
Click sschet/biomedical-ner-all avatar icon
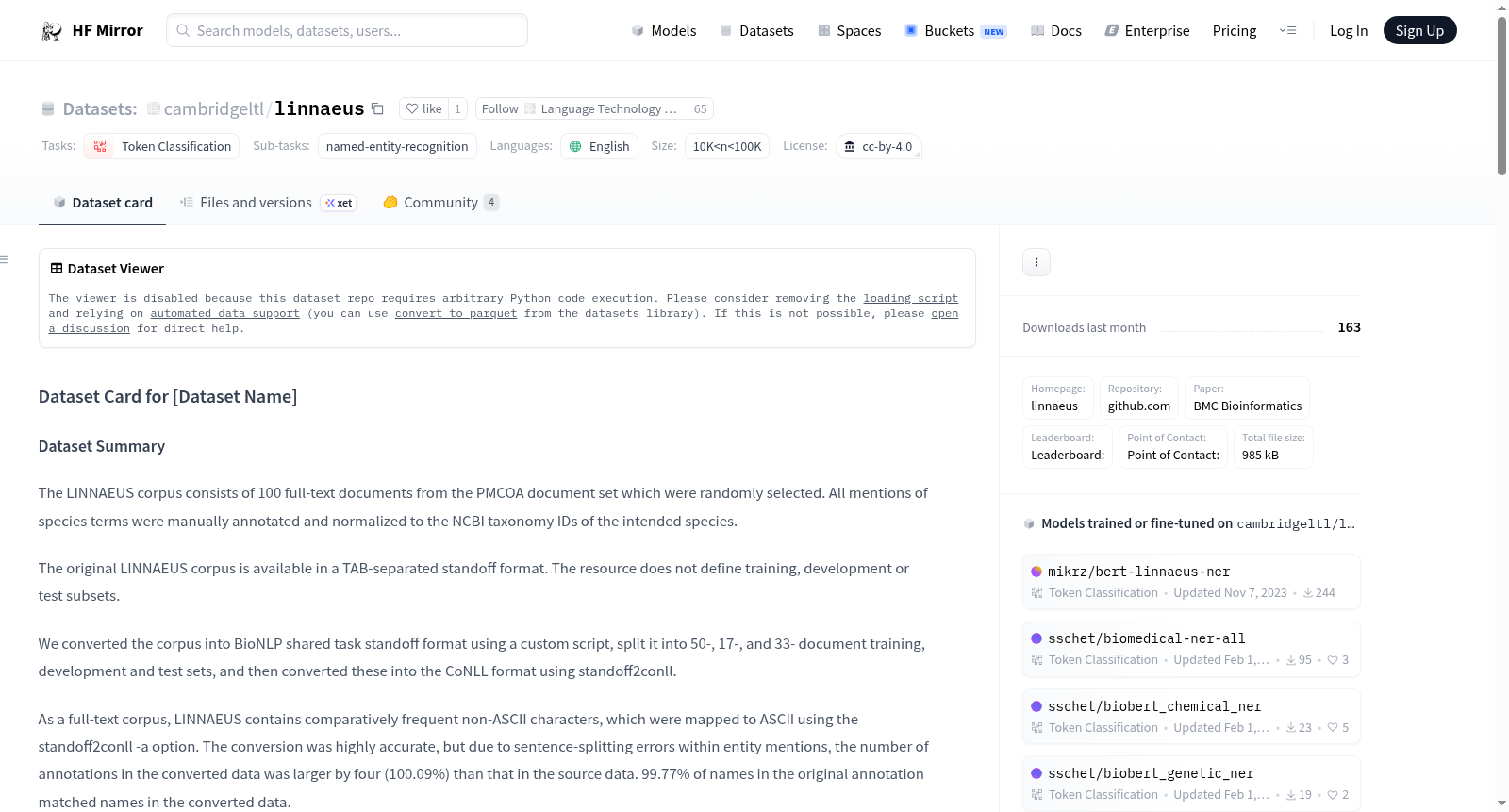click(1036, 638)
